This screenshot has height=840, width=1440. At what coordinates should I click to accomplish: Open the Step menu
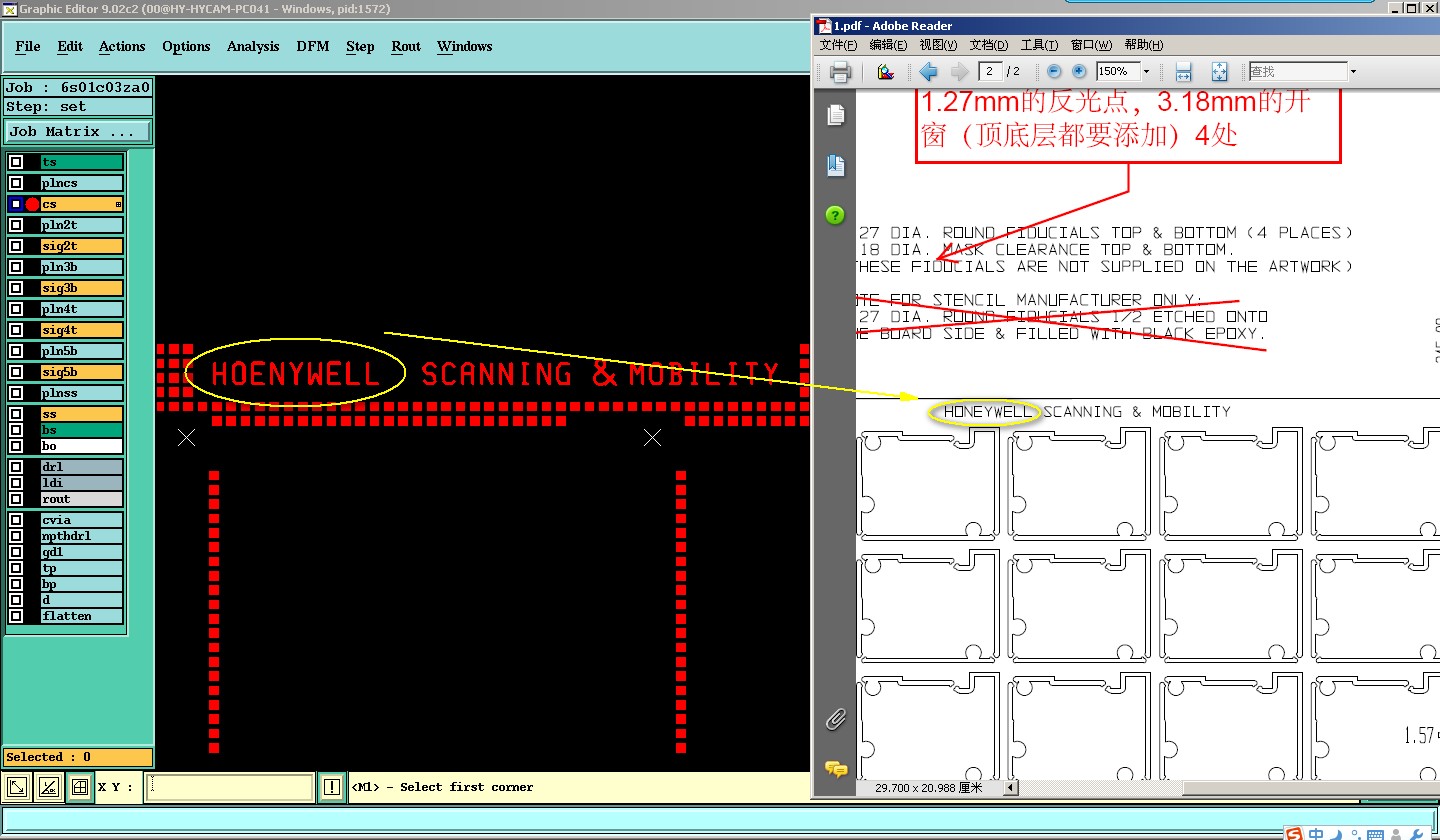360,46
